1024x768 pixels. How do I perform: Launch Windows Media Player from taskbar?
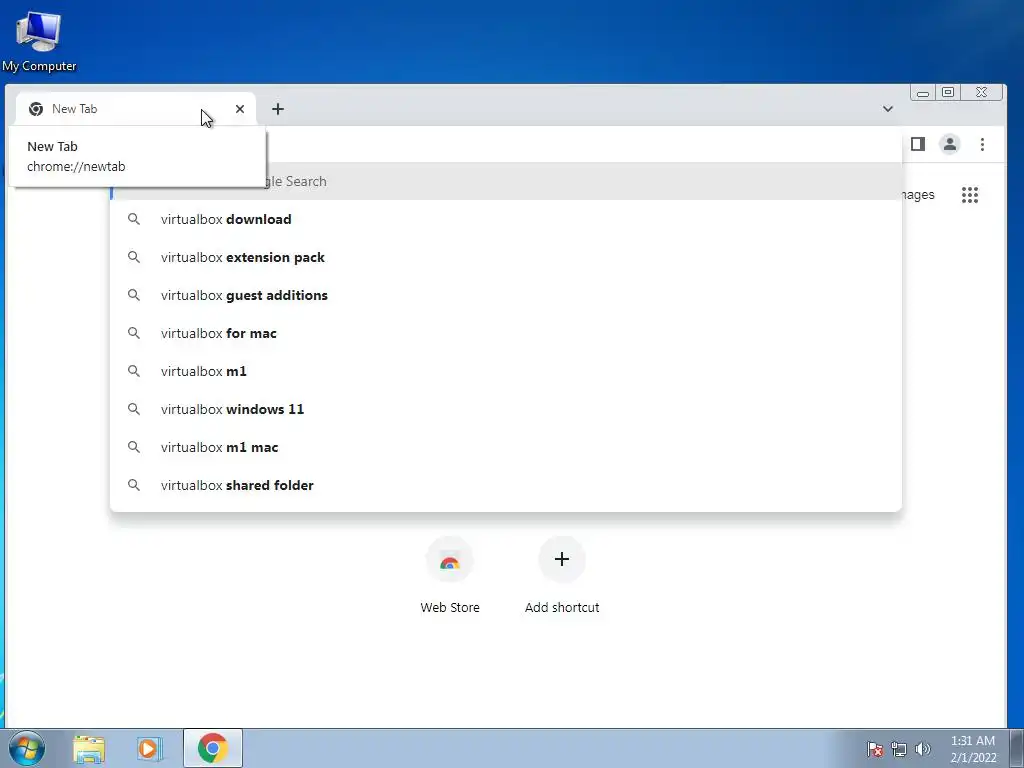[149, 749]
